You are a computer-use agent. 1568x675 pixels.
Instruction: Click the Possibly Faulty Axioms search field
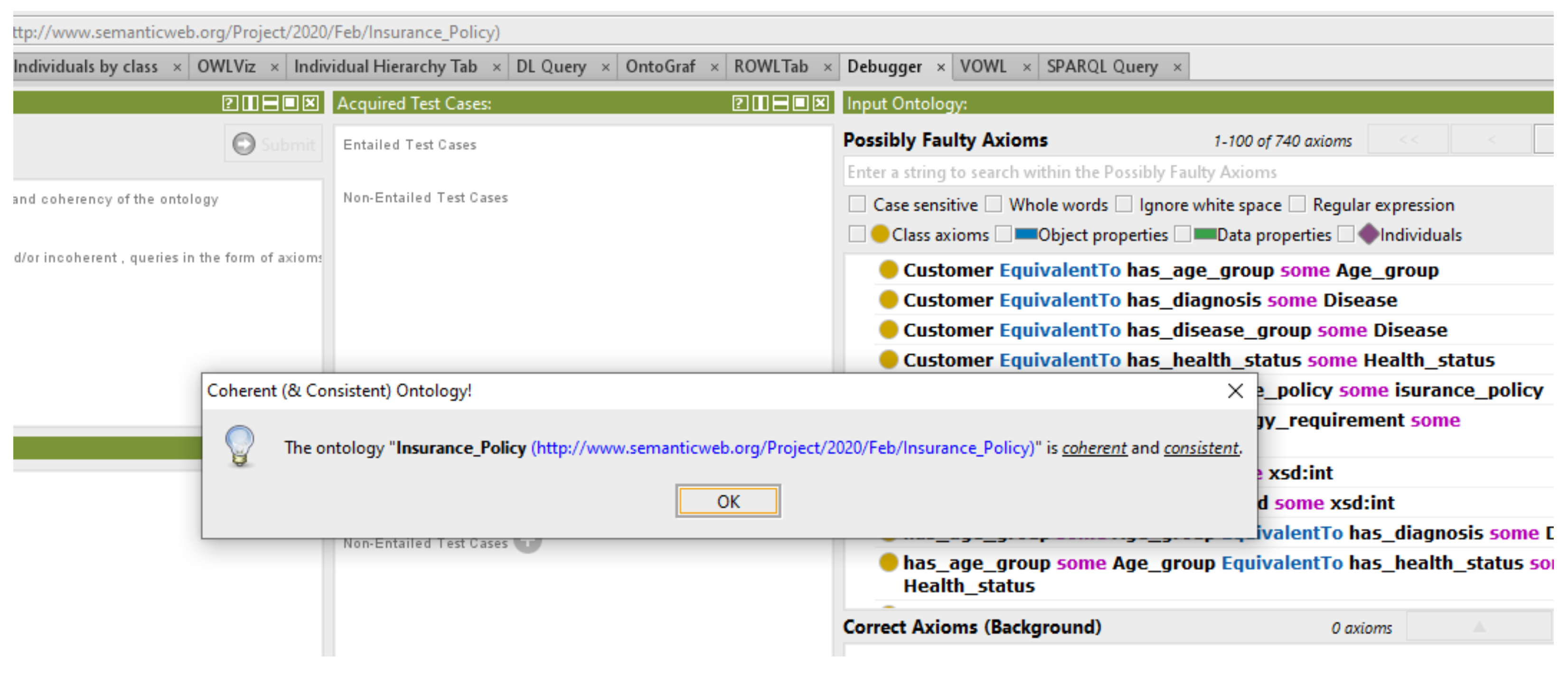click(1193, 172)
